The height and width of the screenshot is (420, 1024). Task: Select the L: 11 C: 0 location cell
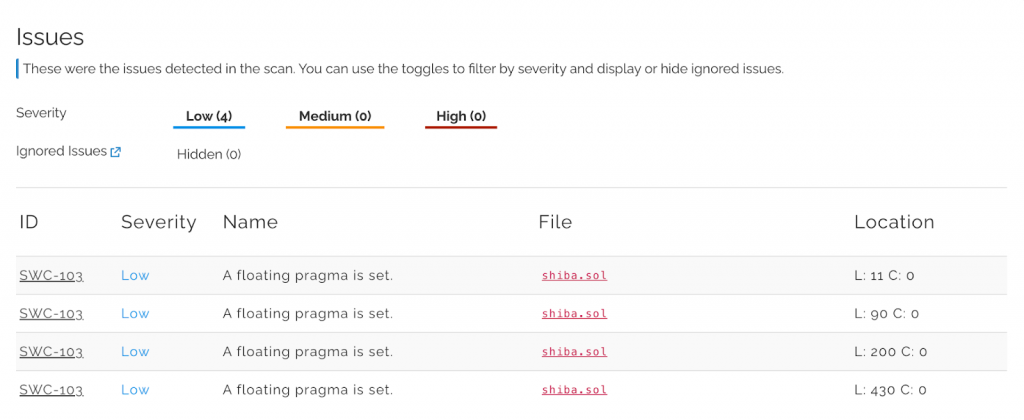884,276
